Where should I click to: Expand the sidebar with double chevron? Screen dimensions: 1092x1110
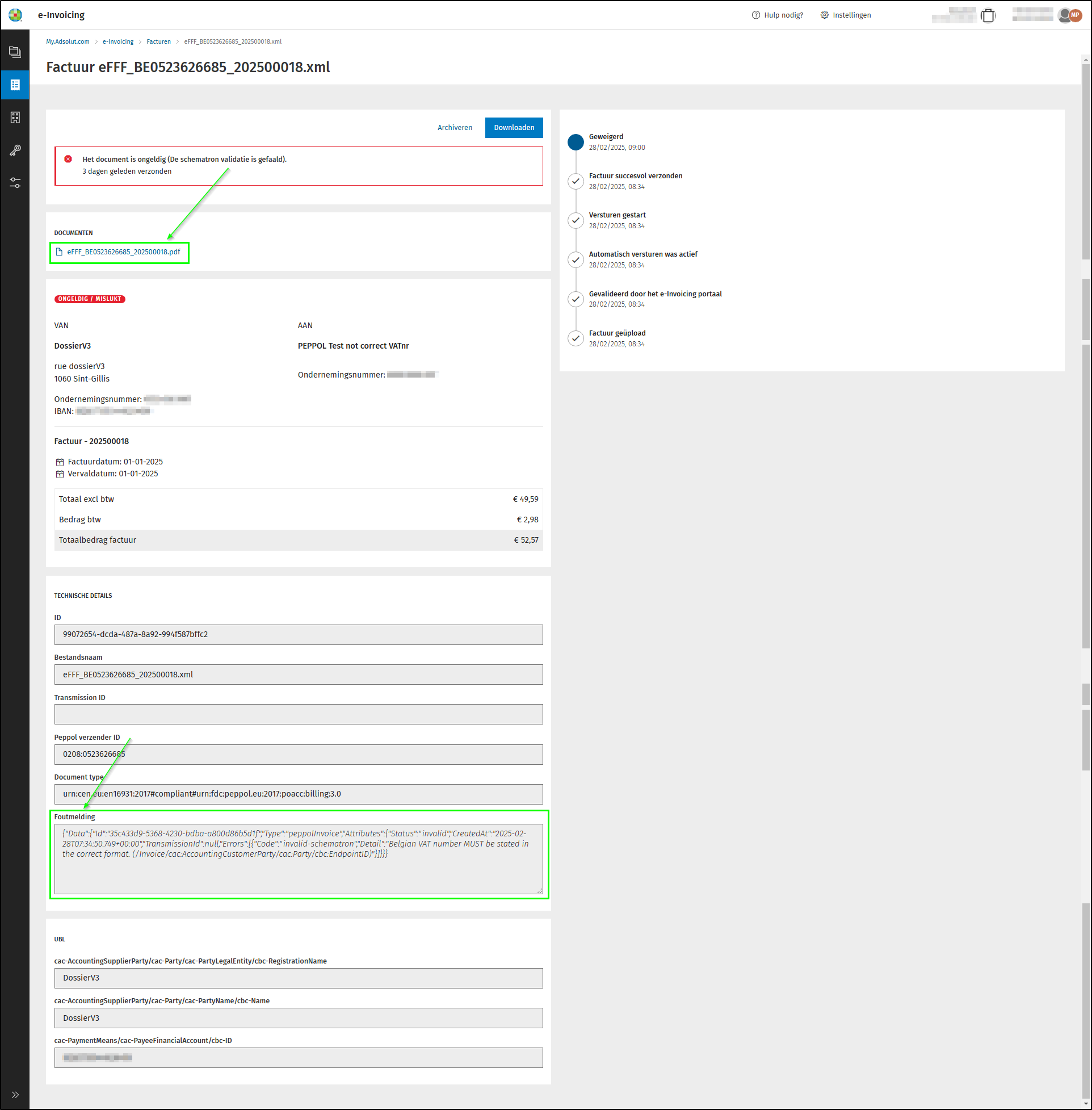pos(15,1095)
